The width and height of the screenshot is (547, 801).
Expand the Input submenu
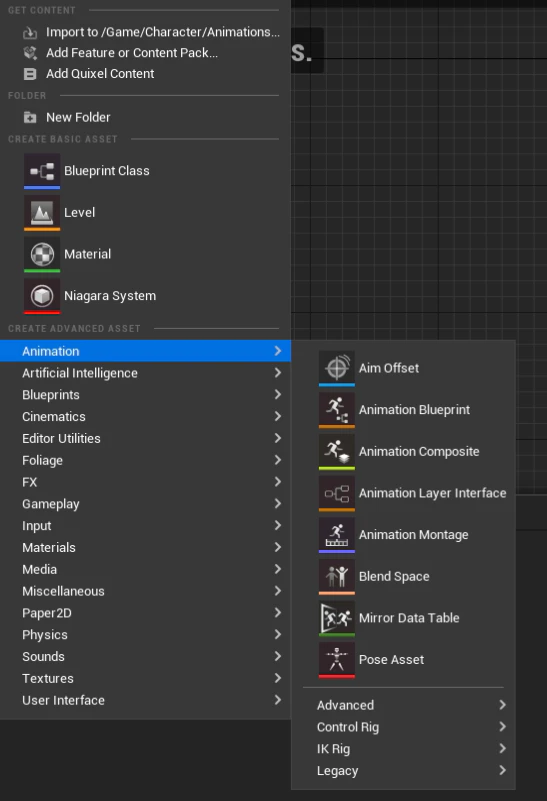tap(146, 526)
